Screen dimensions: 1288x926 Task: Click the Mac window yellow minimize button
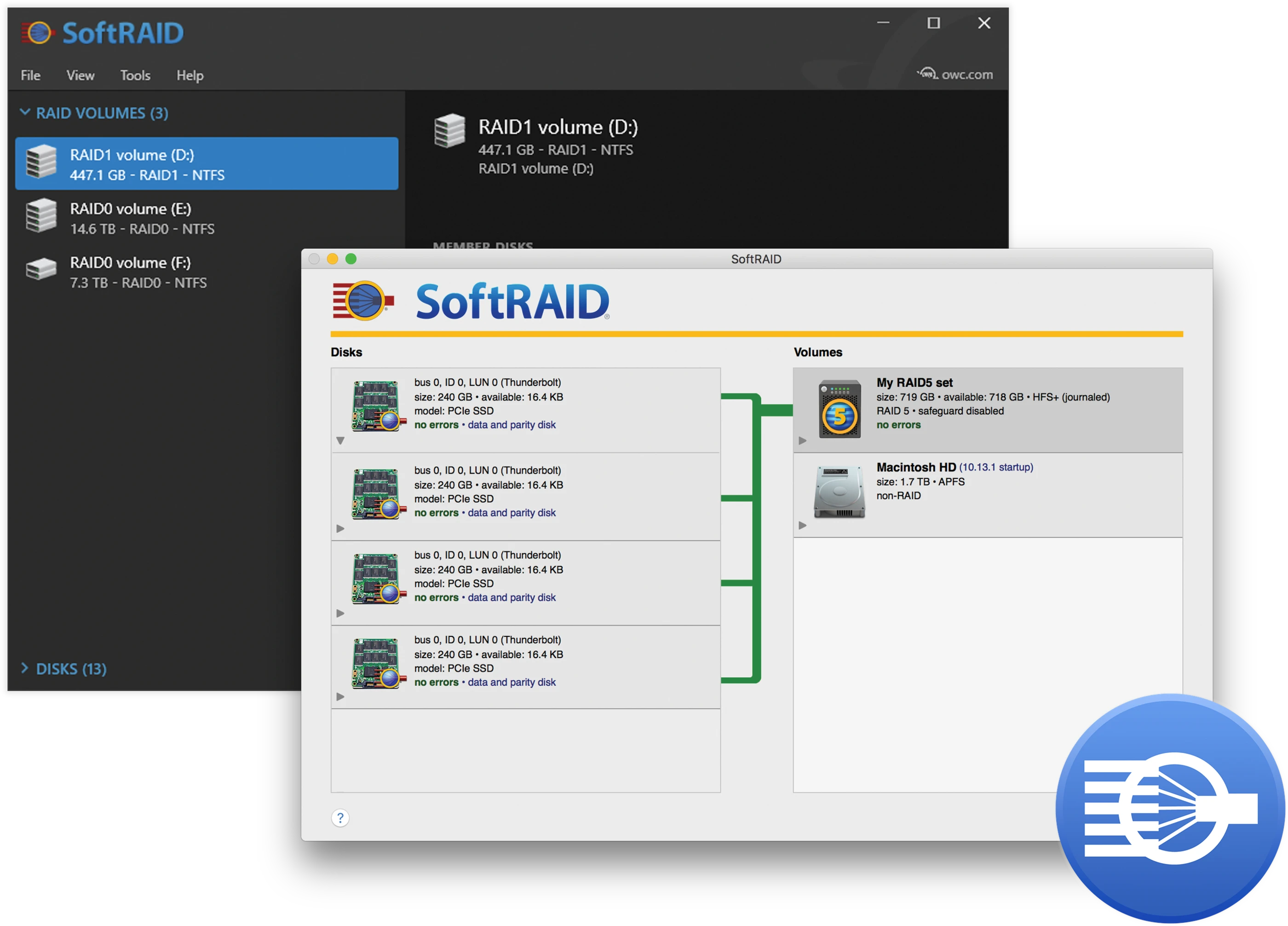(333, 259)
